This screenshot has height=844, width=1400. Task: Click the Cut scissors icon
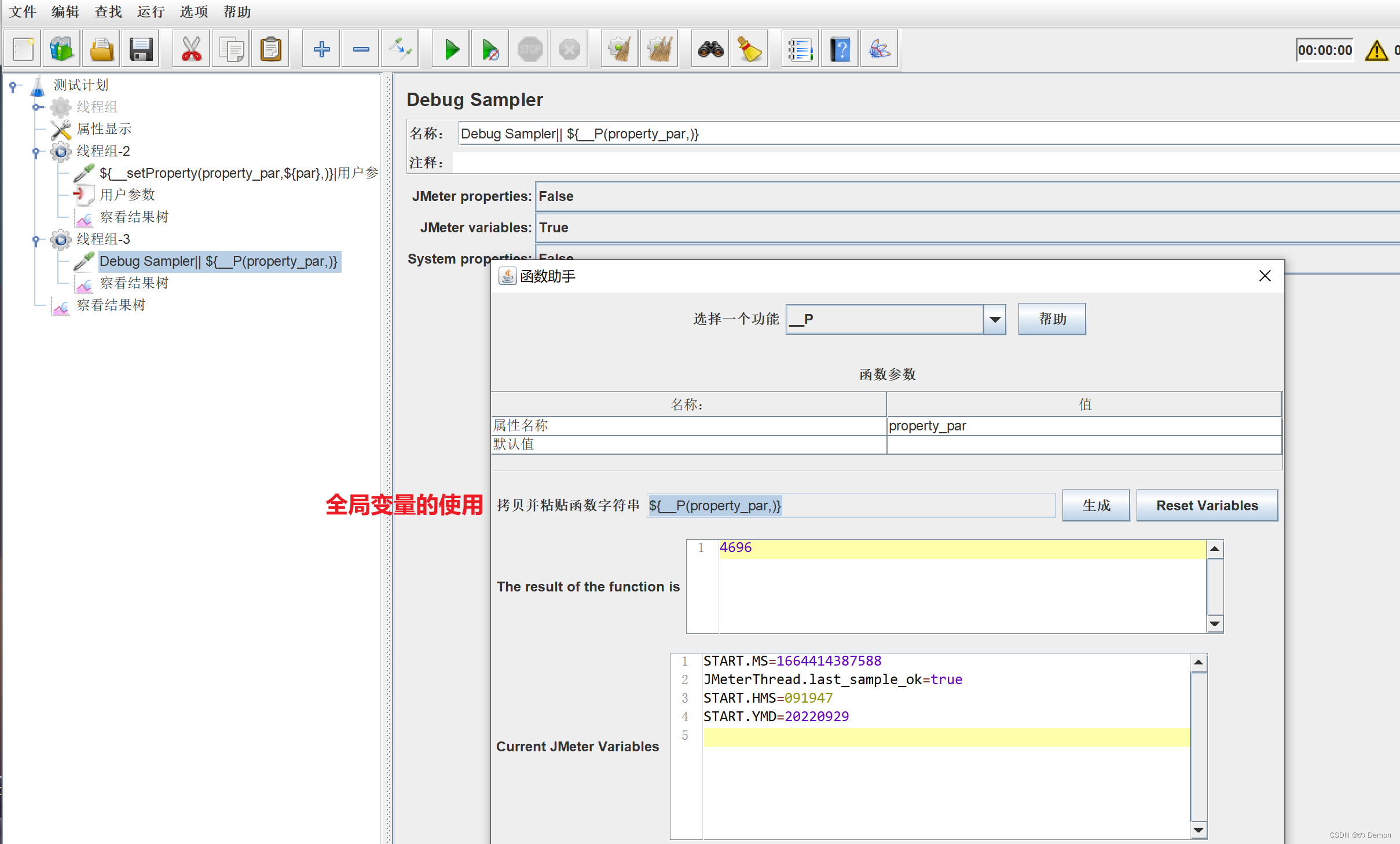[191, 50]
